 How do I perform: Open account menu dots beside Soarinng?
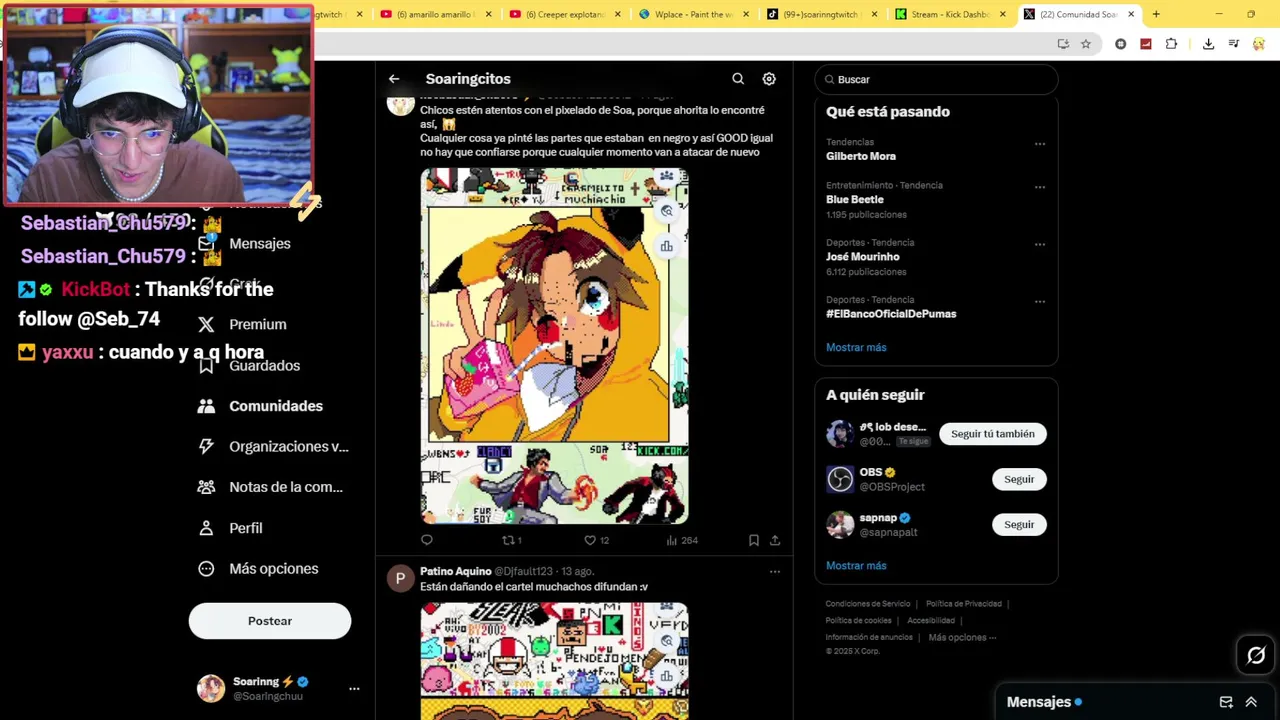point(354,688)
